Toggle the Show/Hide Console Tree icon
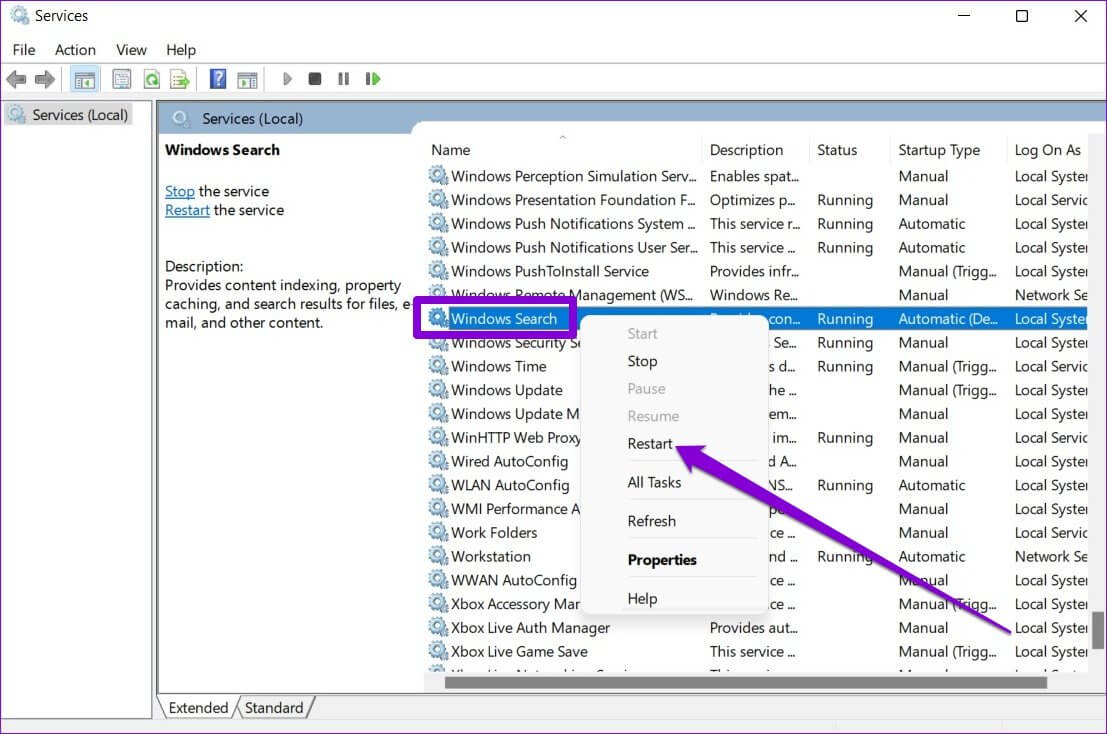1107x734 pixels. [x=85, y=79]
